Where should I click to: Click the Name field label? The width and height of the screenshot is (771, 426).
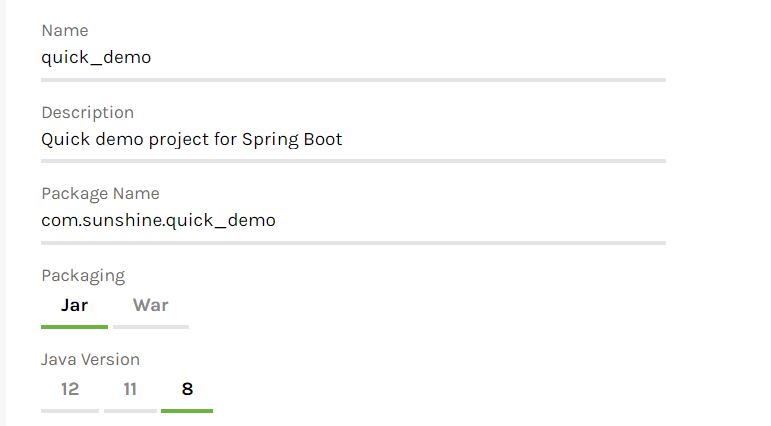pos(65,31)
